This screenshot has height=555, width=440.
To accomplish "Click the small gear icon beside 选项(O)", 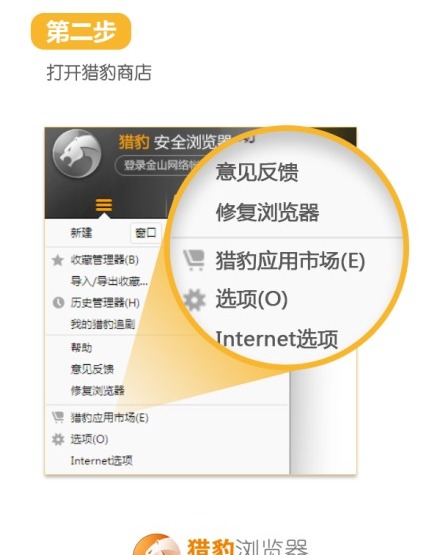I will 58,439.
